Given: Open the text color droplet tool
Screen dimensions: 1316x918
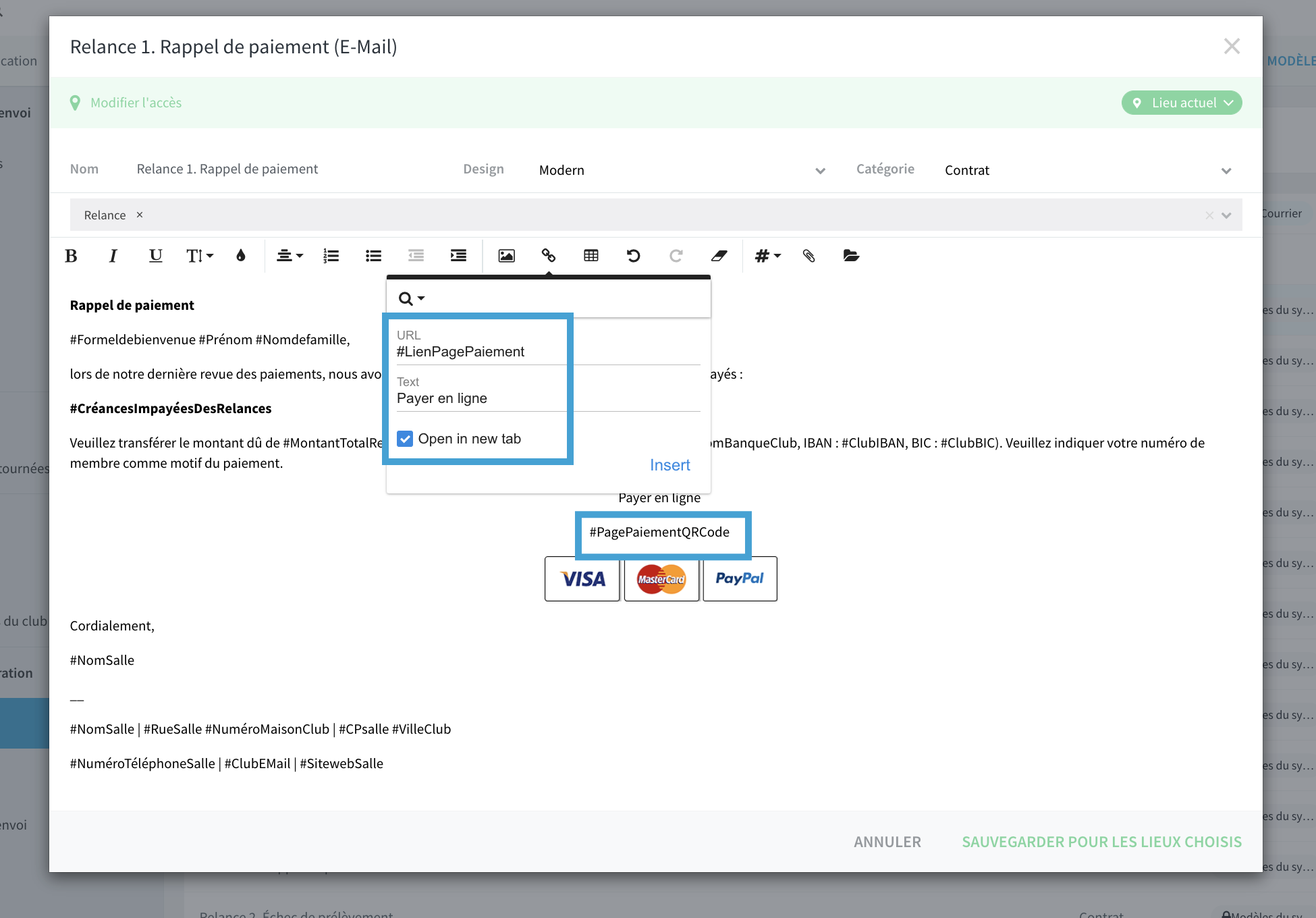Looking at the screenshot, I should tap(241, 256).
